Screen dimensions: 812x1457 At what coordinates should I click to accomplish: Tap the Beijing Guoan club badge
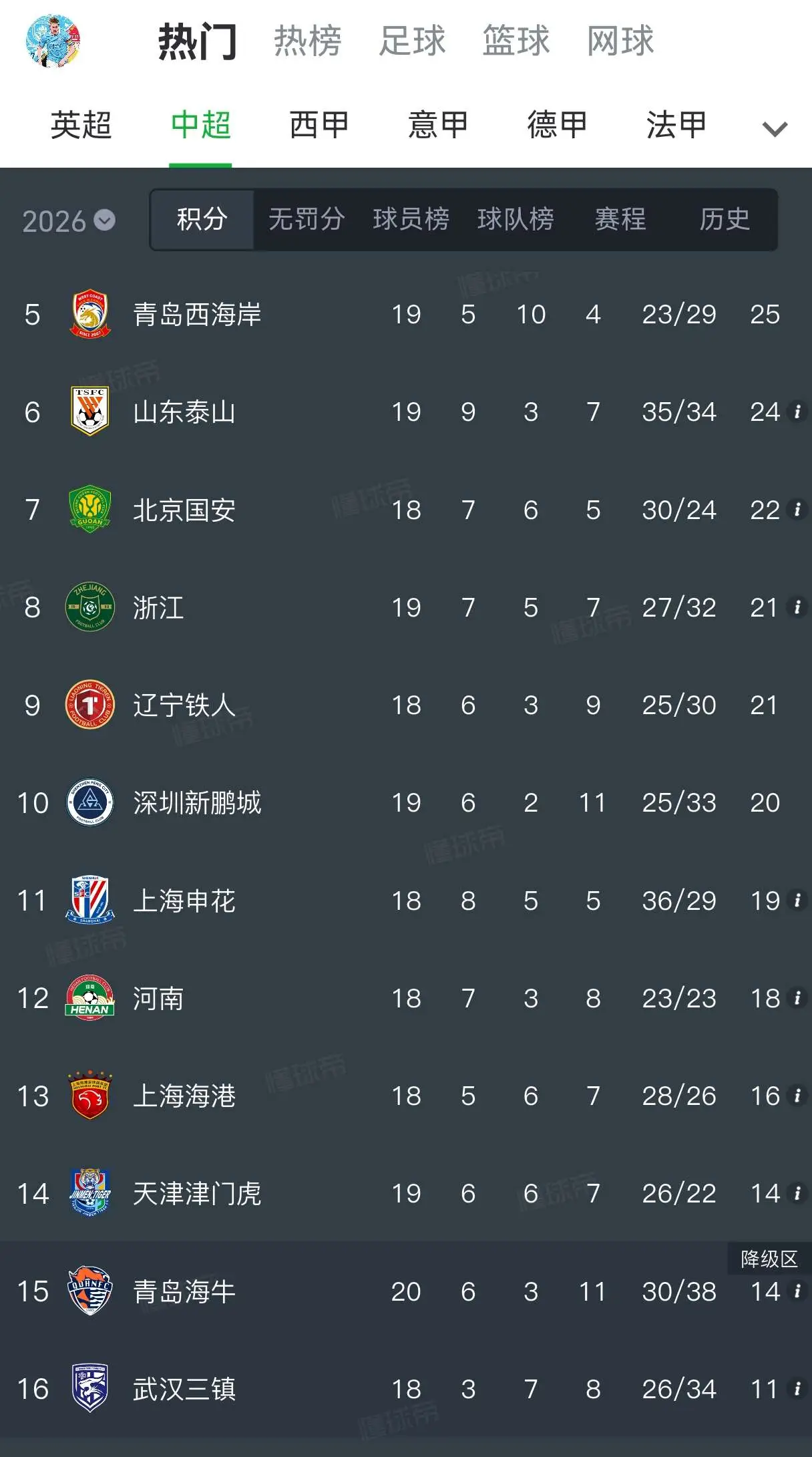click(89, 510)
